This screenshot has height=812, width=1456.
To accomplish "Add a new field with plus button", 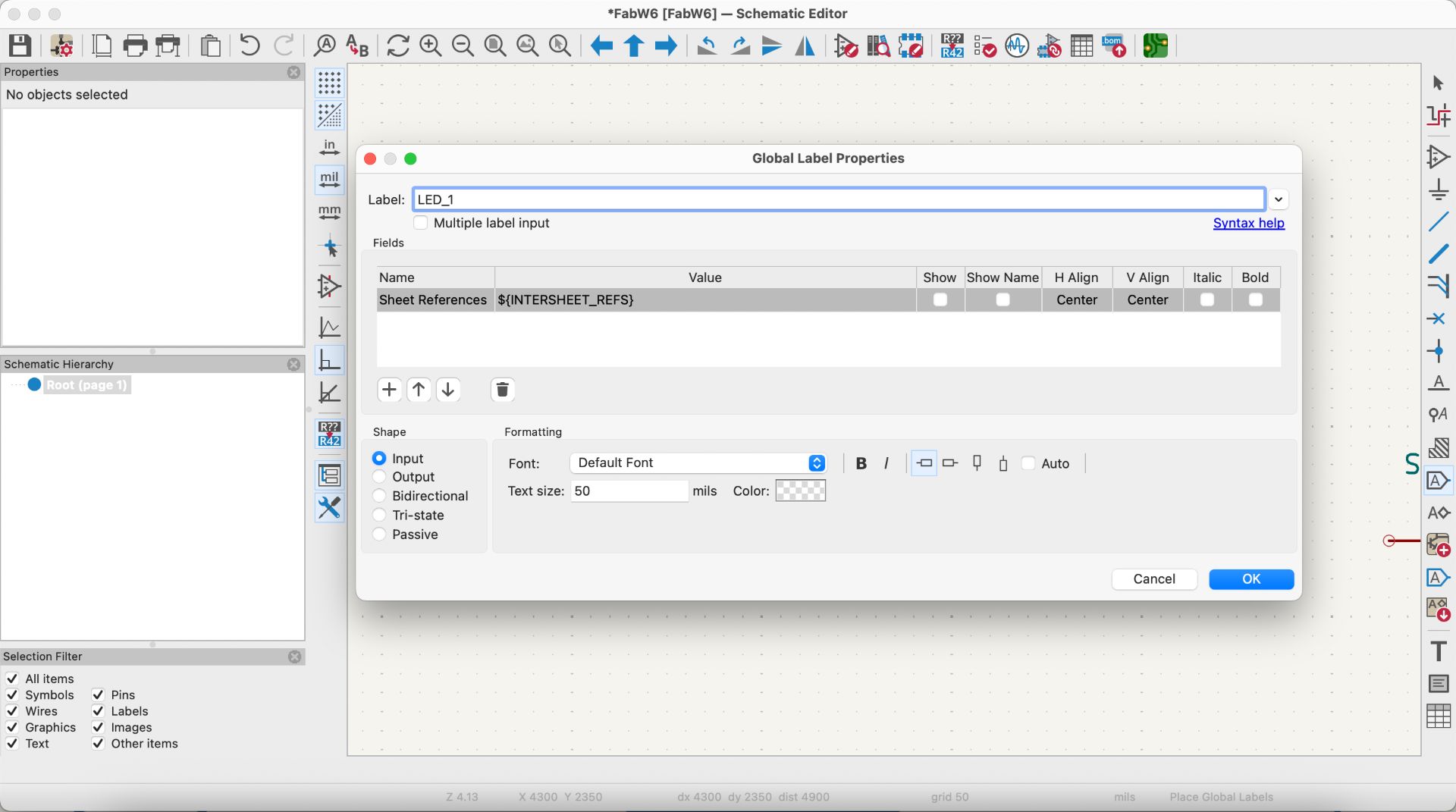I will 389,390.
